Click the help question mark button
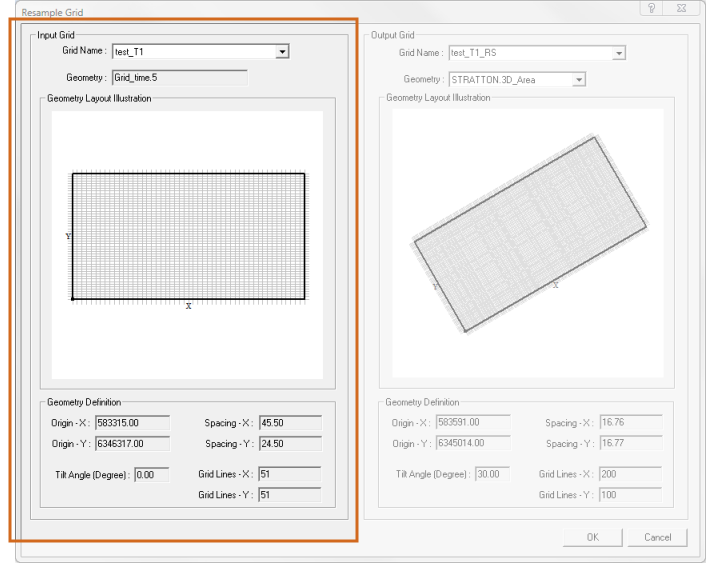 (651, 8)
